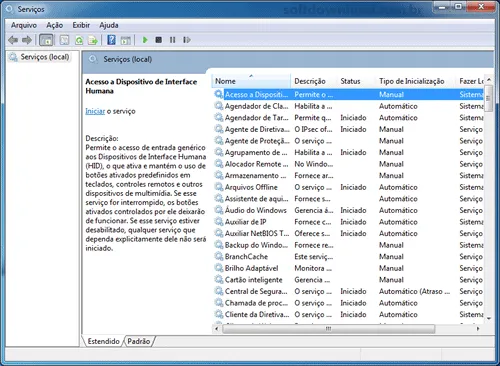Viewport: 500px width, 366px height.
Task: Click gear icon beside Áudio do Windows
Action: point(219,210)
